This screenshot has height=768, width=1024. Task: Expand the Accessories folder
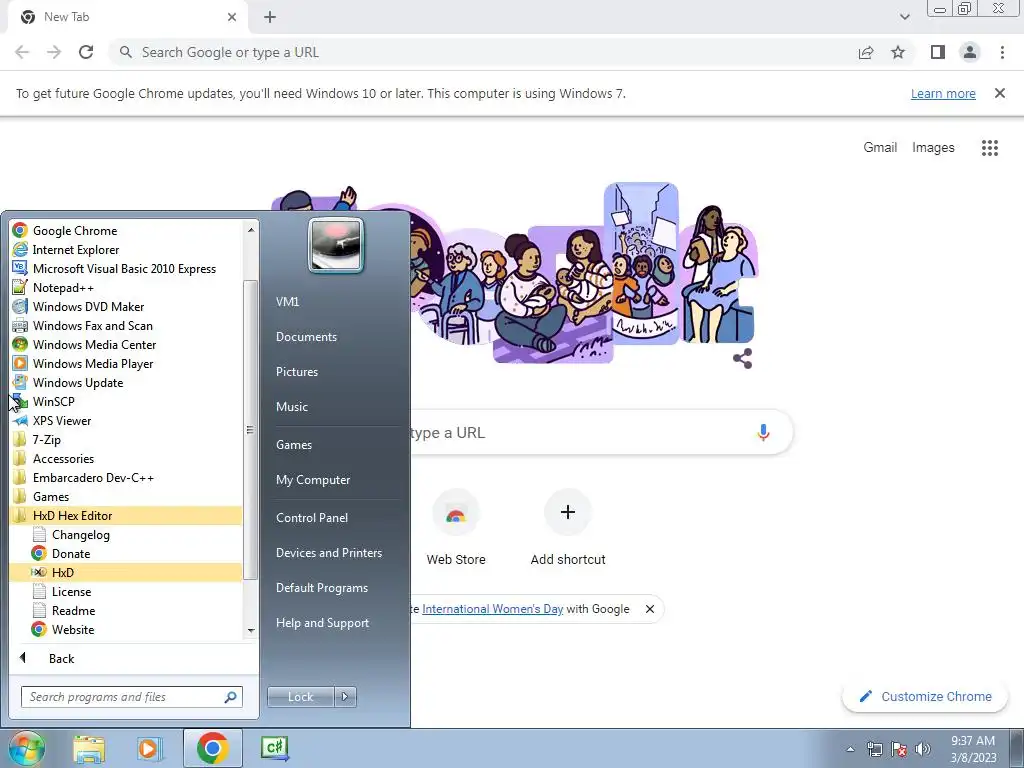pyautogui.click(x=126, y=458)
